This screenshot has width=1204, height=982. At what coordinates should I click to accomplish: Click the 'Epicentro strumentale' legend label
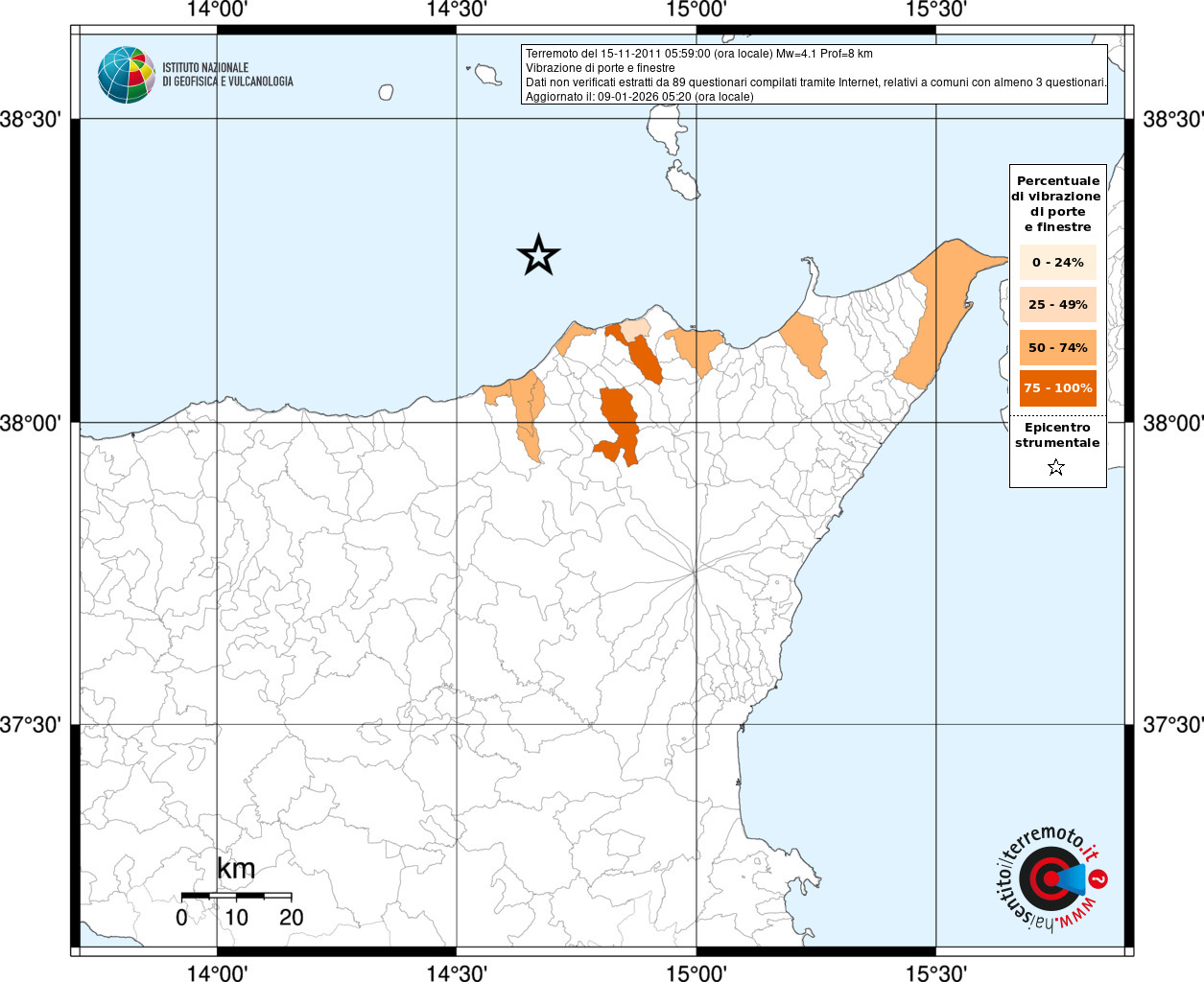click(1057, 435)
